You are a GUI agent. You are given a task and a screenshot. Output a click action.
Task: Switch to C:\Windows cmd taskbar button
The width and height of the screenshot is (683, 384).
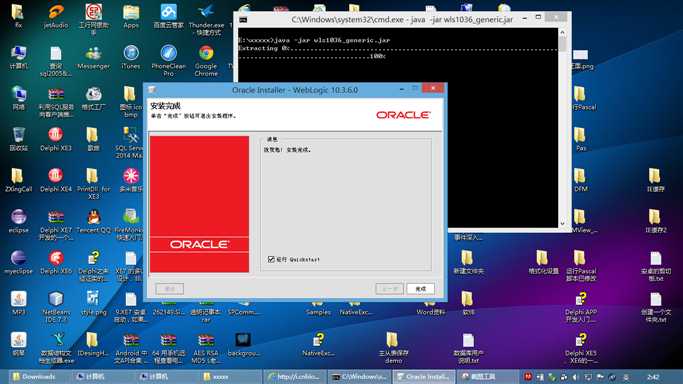(x=360, y=377)
